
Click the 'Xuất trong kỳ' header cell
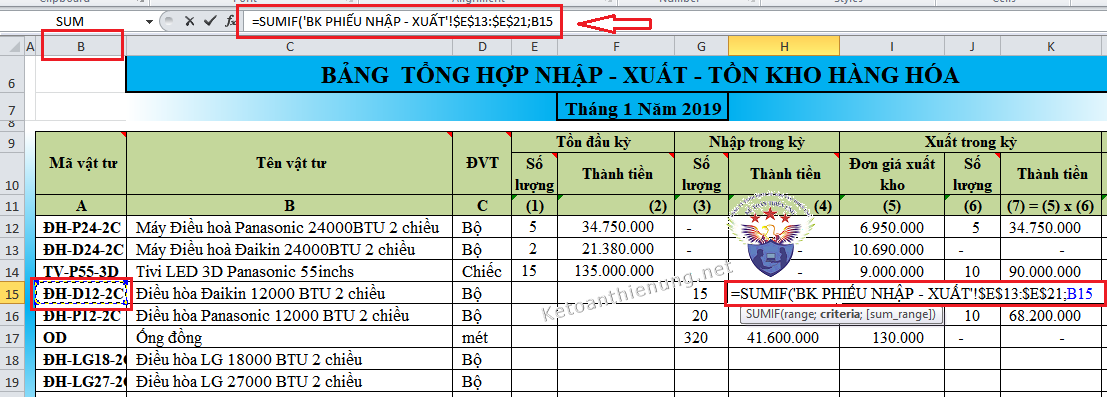pyautogui.click(x=970, y=141)
